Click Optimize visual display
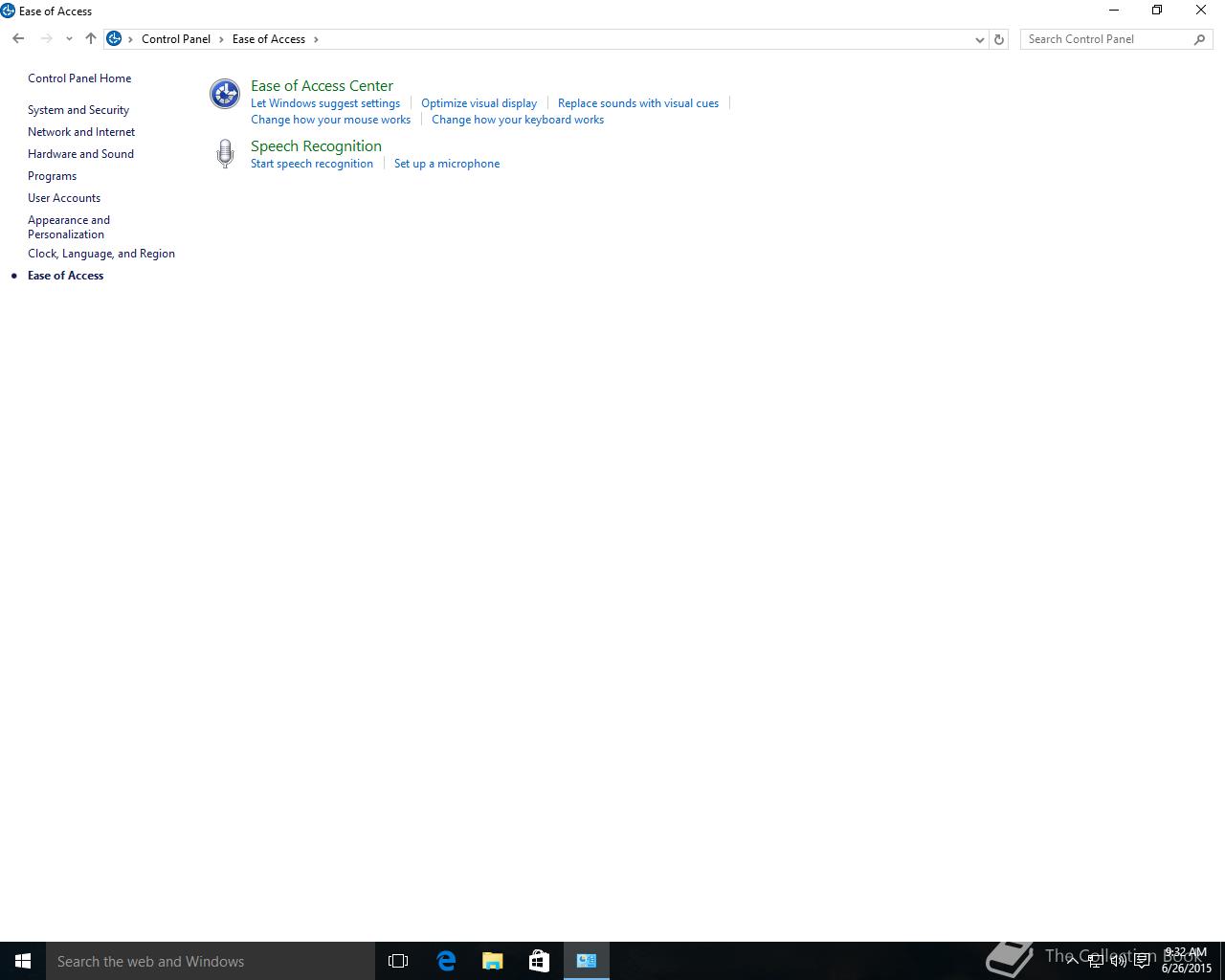The width and height of the screenshot is (1225, 980). pos(479,103)
